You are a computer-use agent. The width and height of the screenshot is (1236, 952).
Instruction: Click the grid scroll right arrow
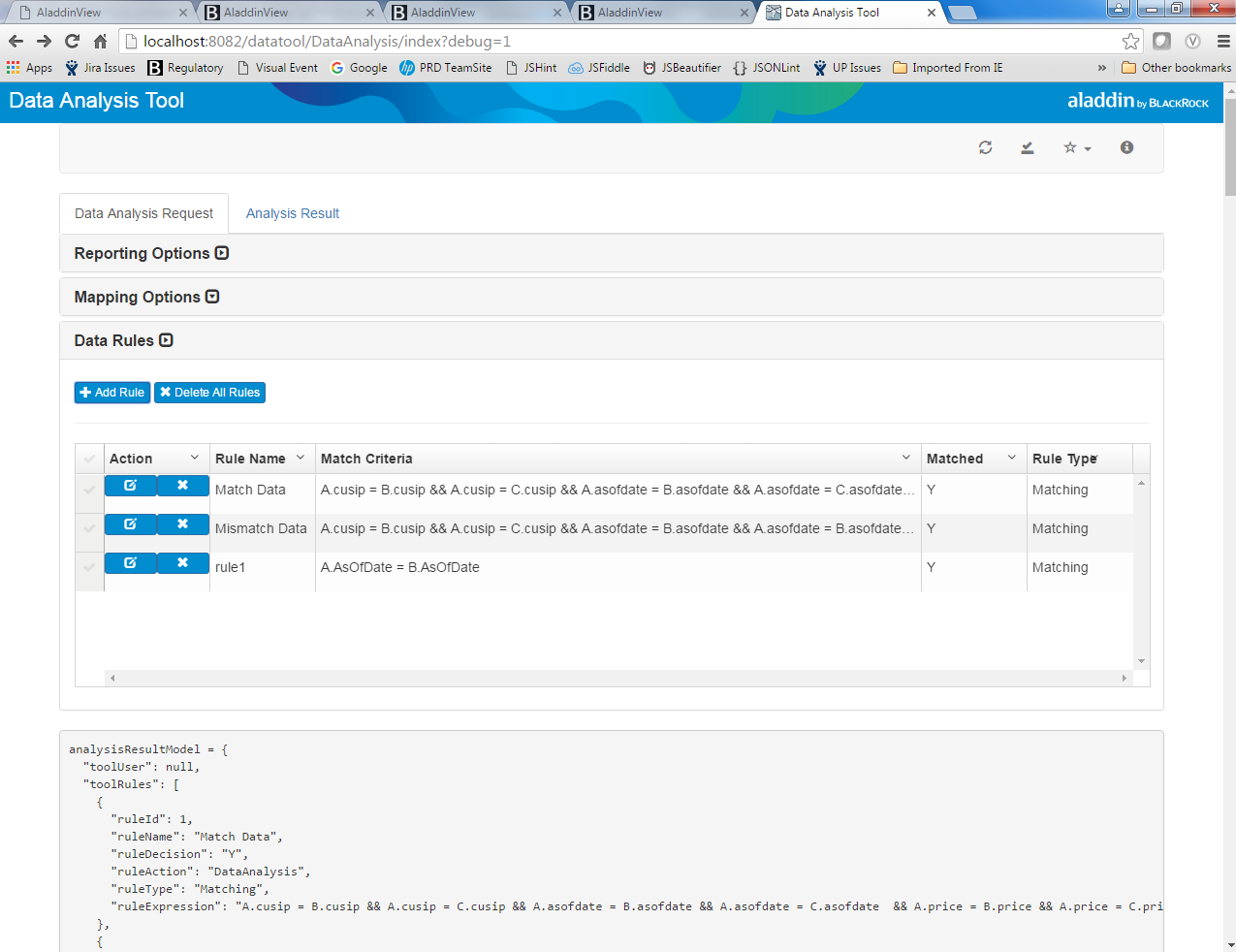point(1124,678)
